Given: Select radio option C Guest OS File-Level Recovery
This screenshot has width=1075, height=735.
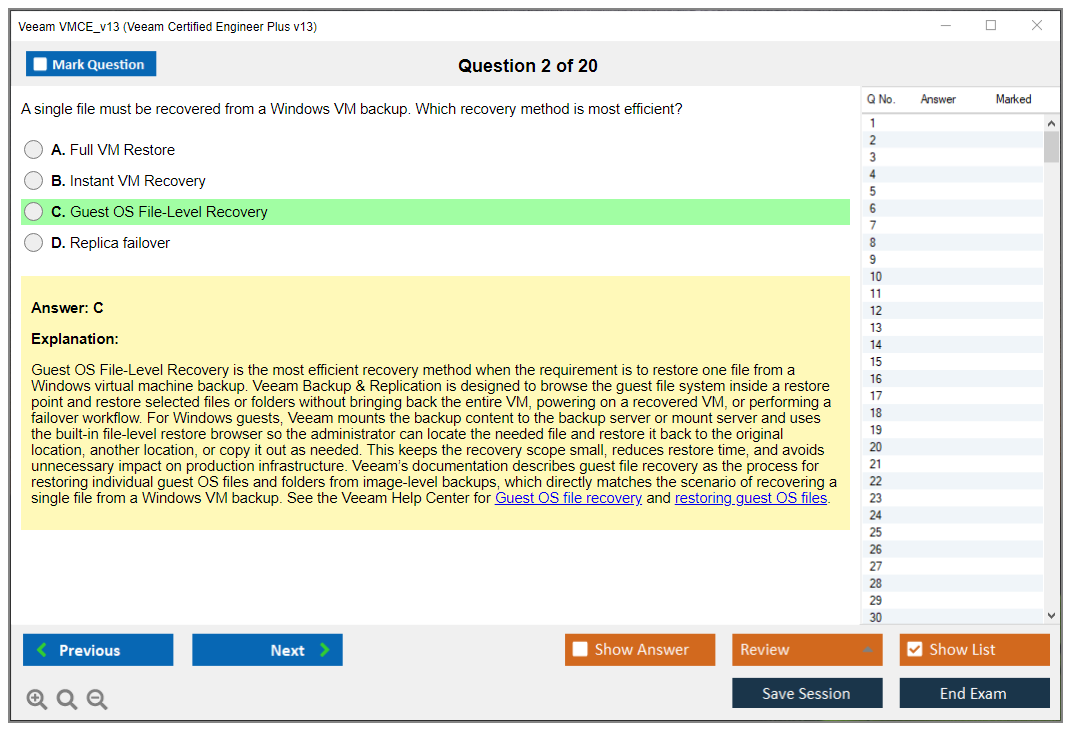Looking at the screenshot, I should coord(33,212).
